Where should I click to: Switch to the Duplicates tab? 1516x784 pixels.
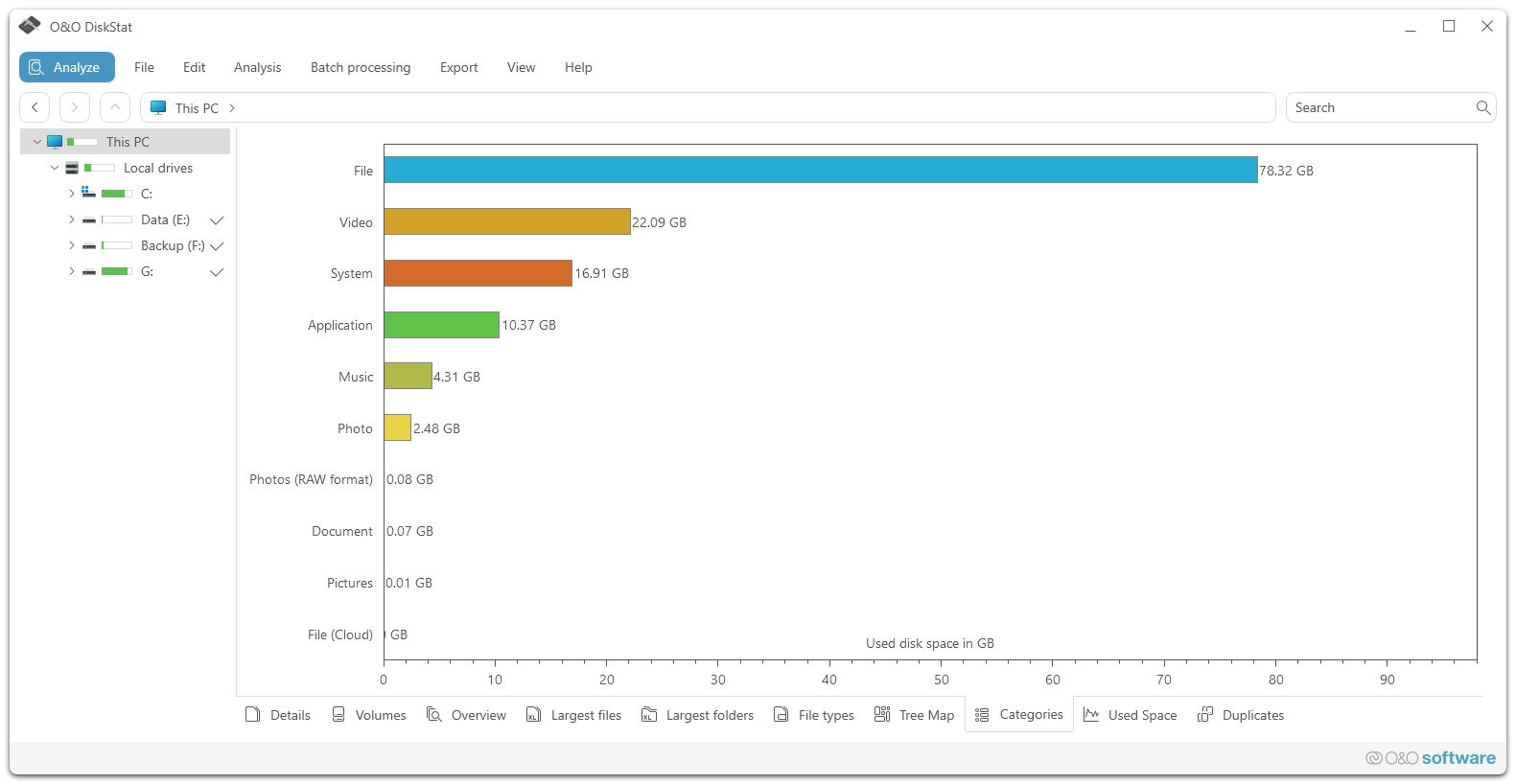click(x=1241, y=715)
